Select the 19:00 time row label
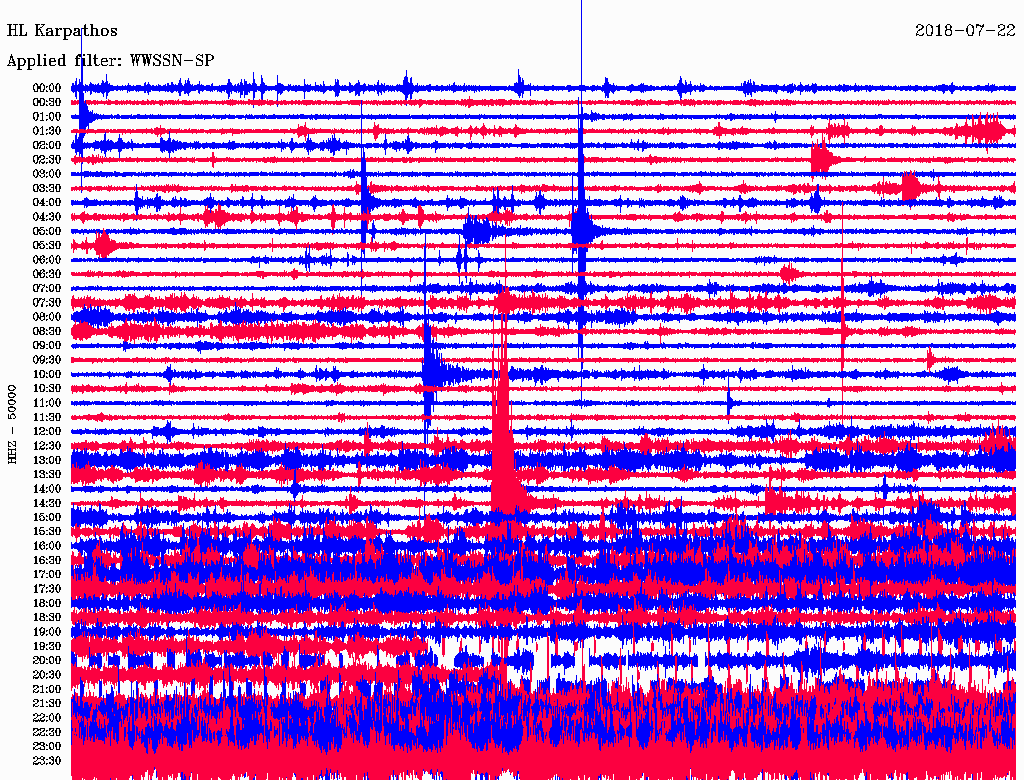 pyautogui.click(x=47, y=632)
